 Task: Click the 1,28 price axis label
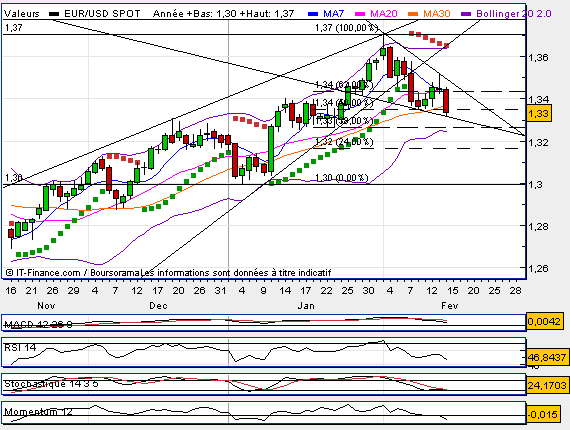click(538, 226)
